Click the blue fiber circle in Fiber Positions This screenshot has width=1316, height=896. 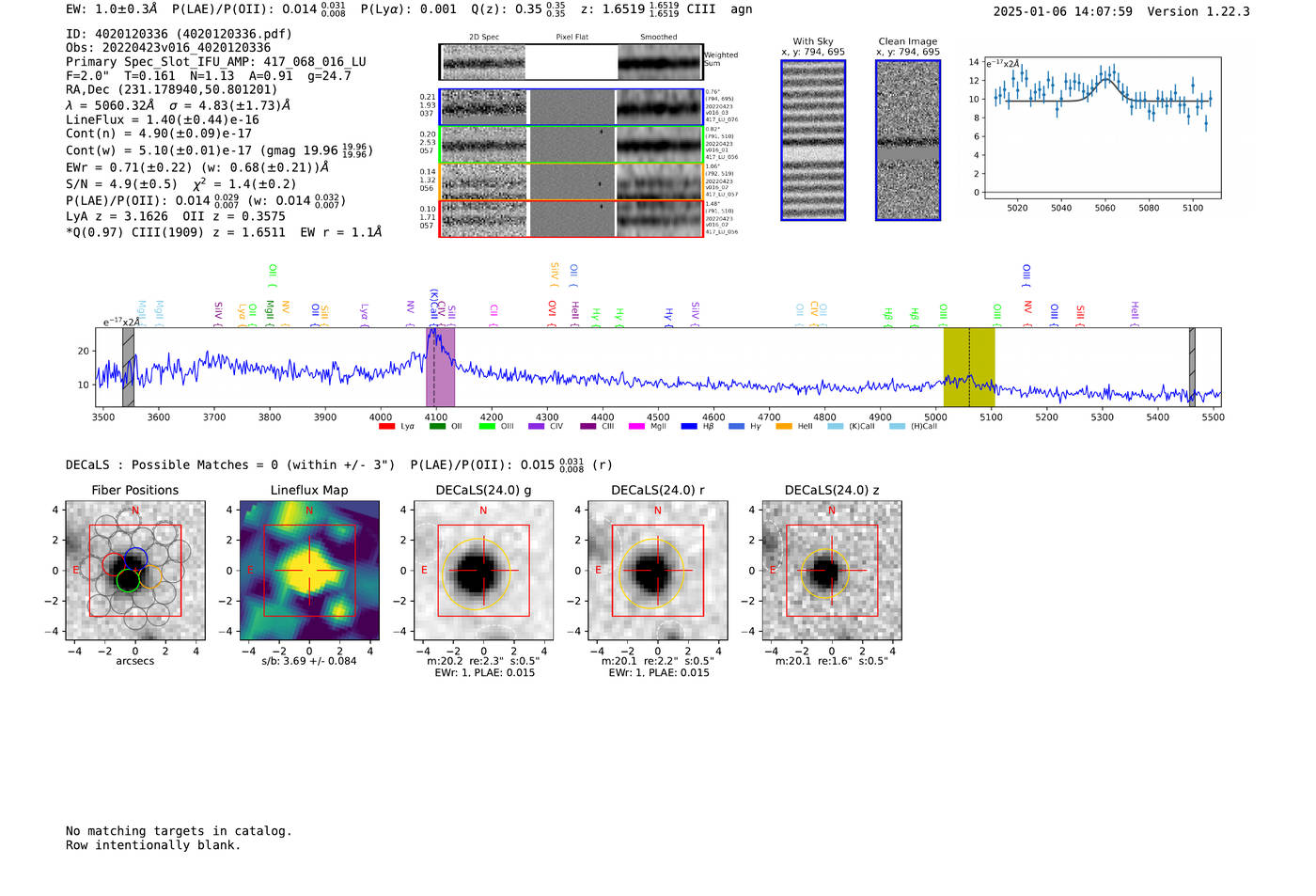tap(135, 558)
